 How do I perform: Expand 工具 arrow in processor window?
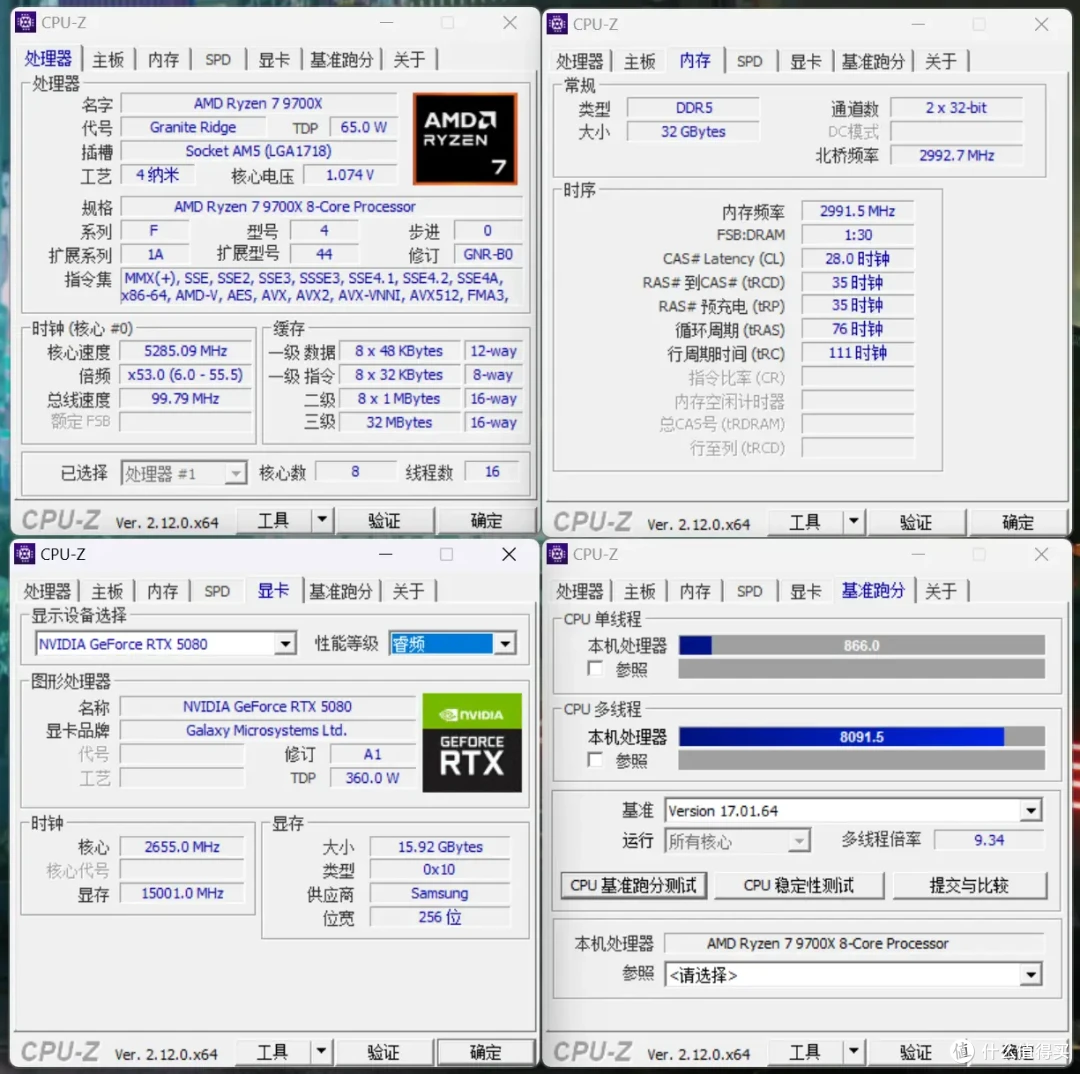tap(322, 519)
